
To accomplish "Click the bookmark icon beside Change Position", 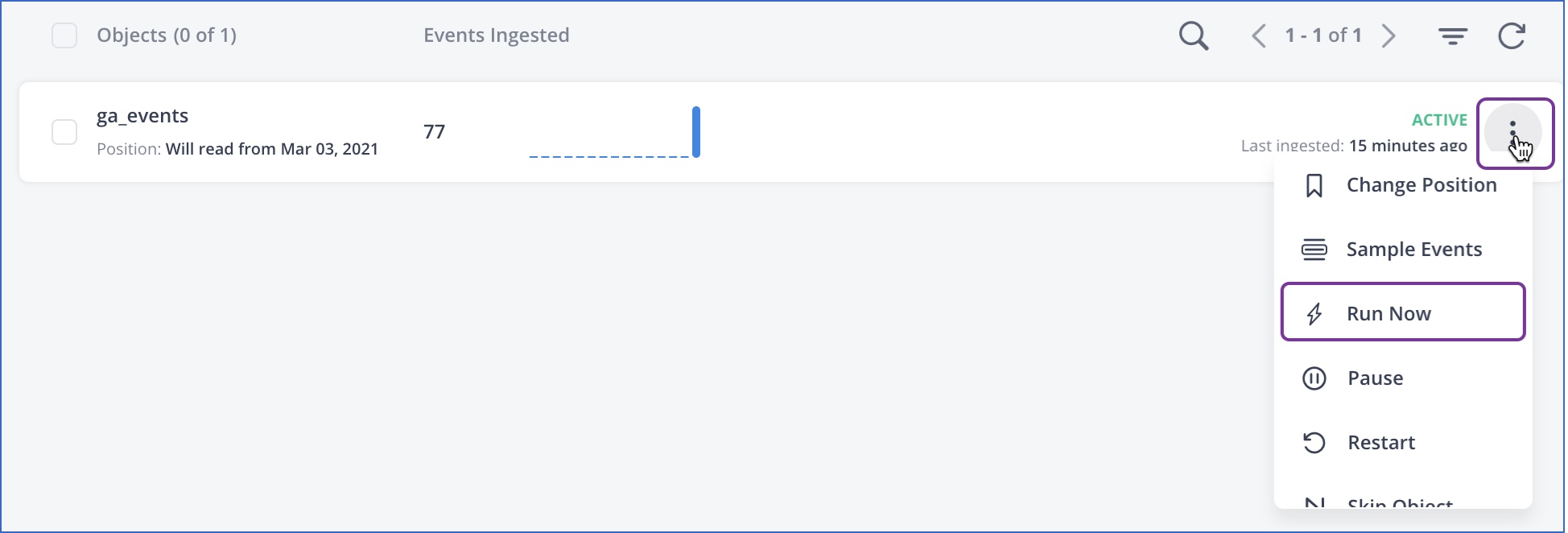I will point(1314,185).
